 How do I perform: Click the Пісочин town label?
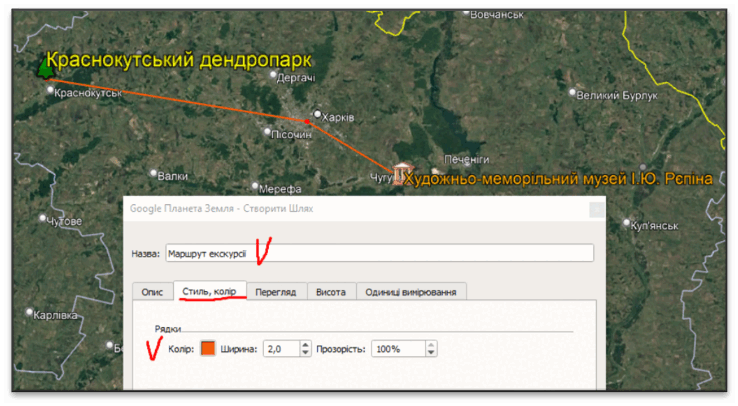click(291, 135)
